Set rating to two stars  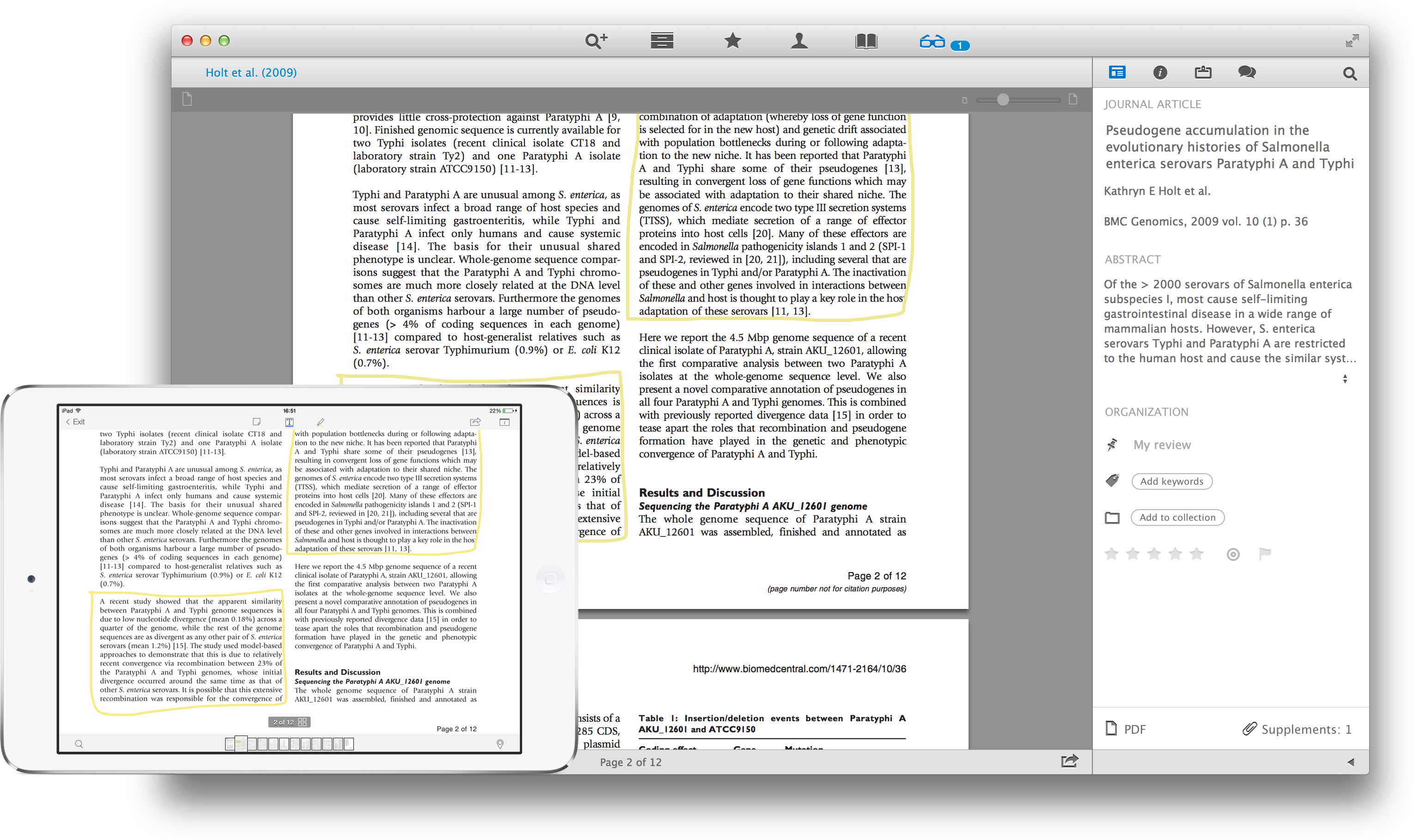(x=1132, y=553)
